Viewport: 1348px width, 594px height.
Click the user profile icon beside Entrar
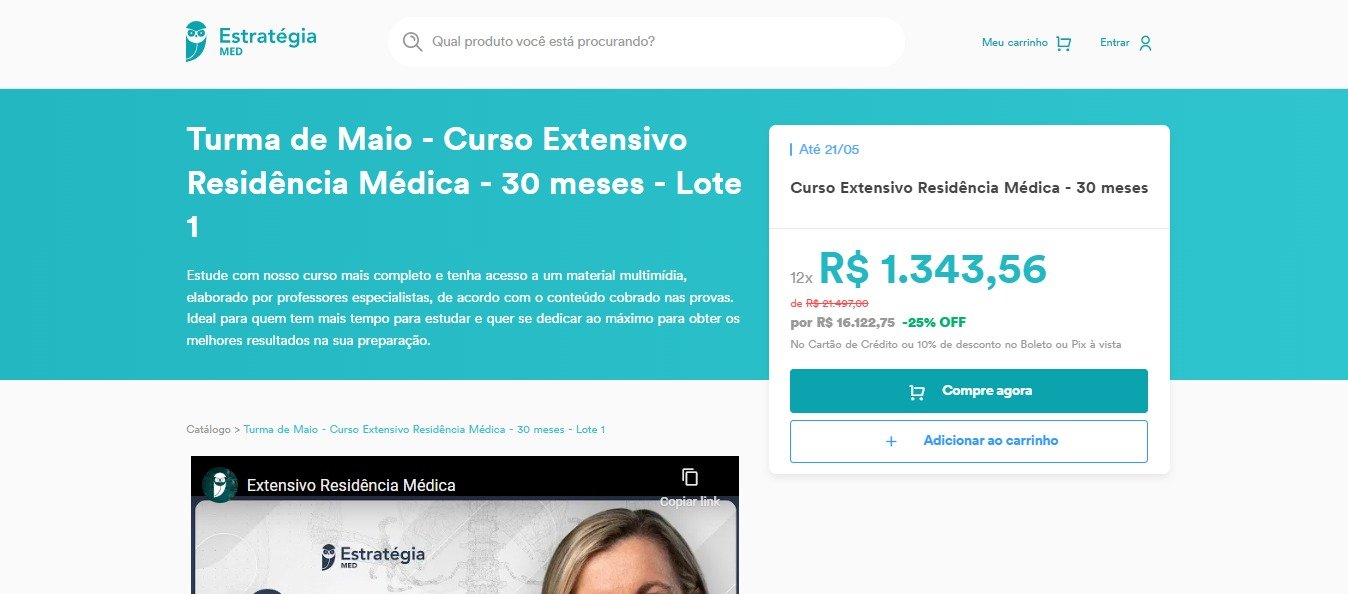1145,43
